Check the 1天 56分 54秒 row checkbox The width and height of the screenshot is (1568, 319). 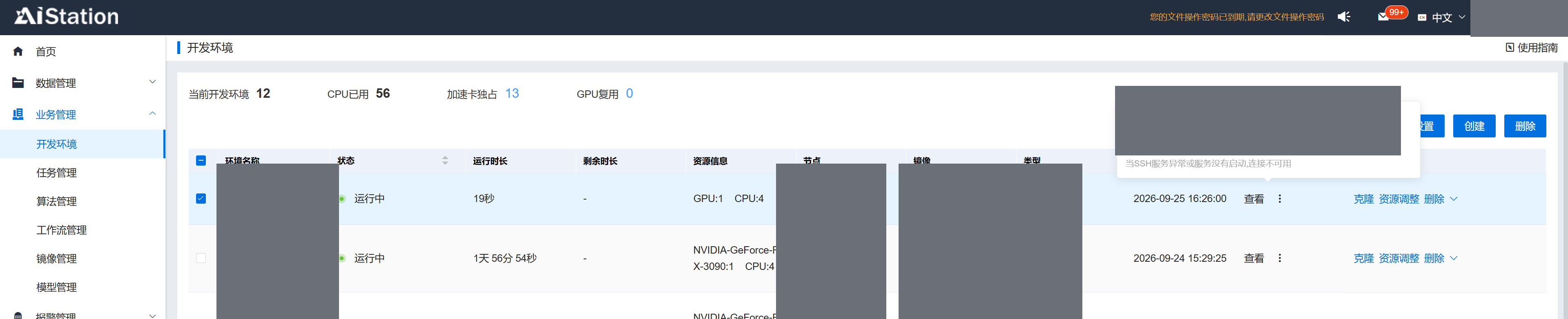[x=201, y=258]
